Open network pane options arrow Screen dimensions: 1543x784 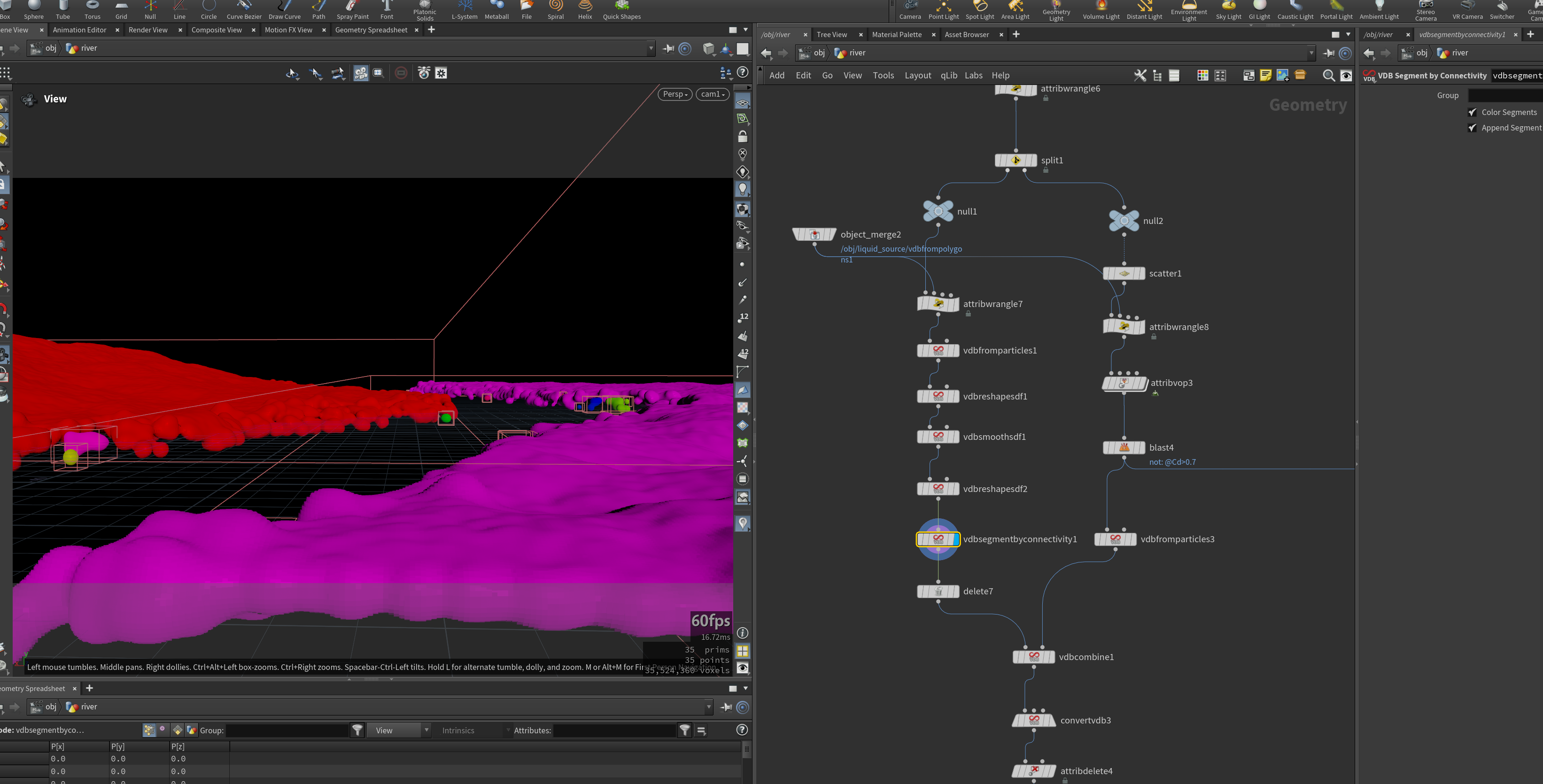(1349, 35)
